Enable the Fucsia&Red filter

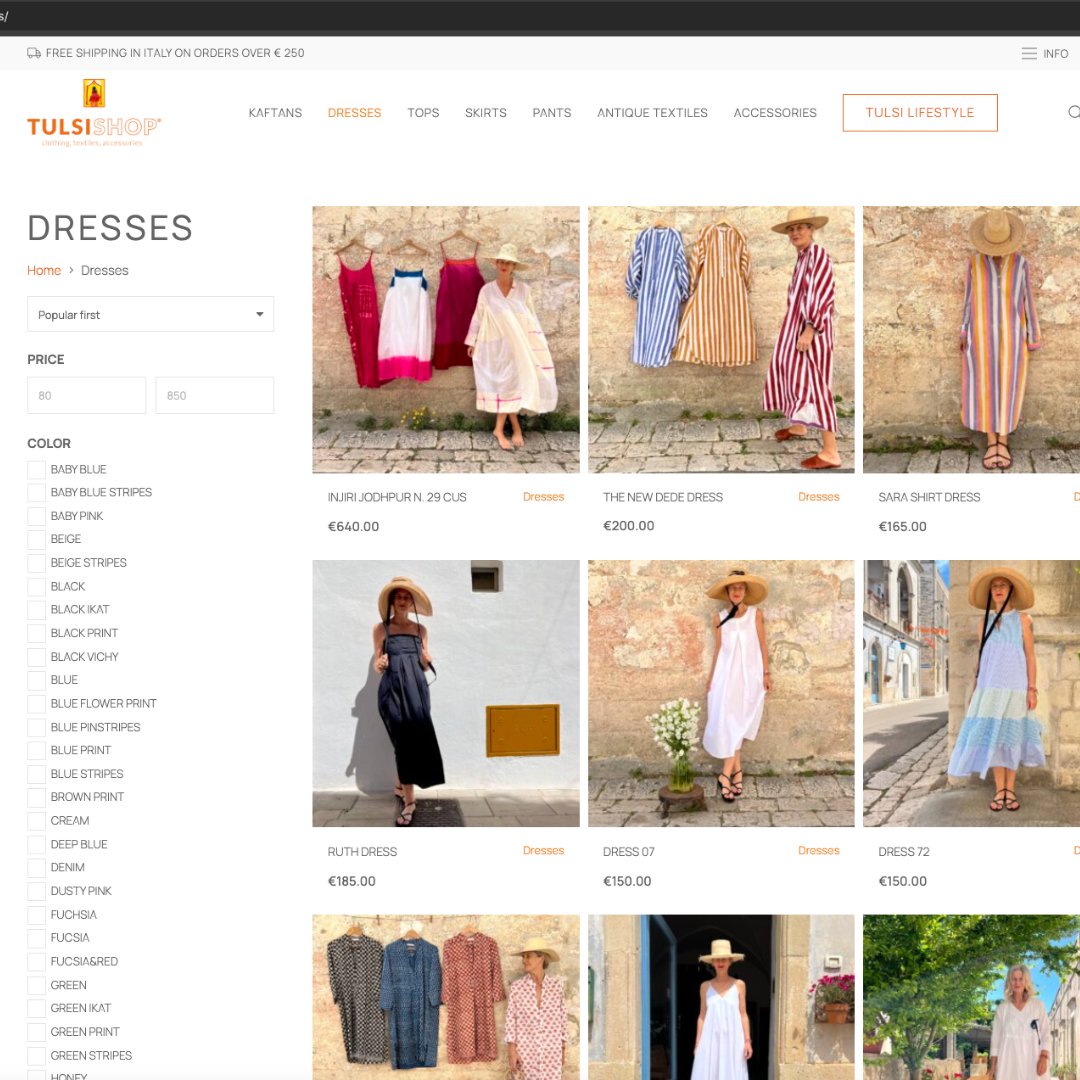[37, 962]
